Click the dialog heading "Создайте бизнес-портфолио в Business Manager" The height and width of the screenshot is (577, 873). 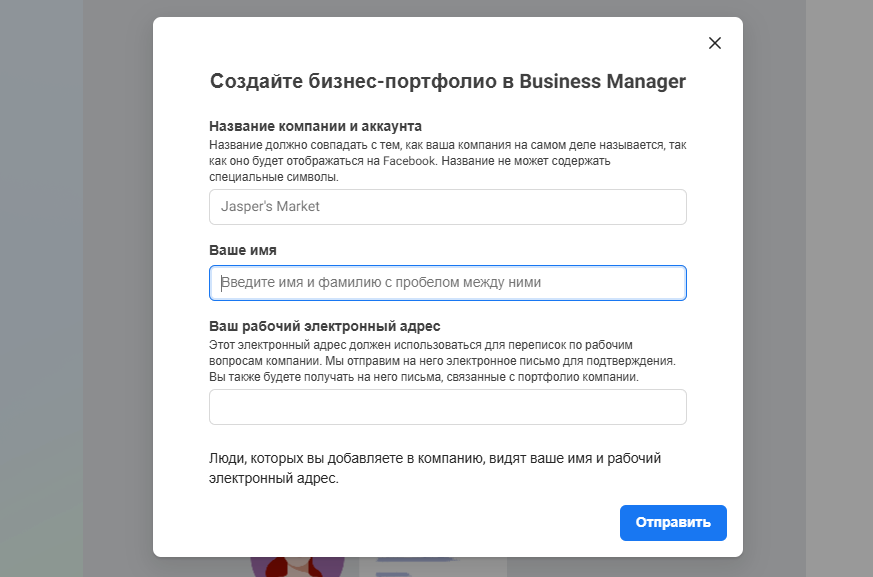tap(447, 82)
